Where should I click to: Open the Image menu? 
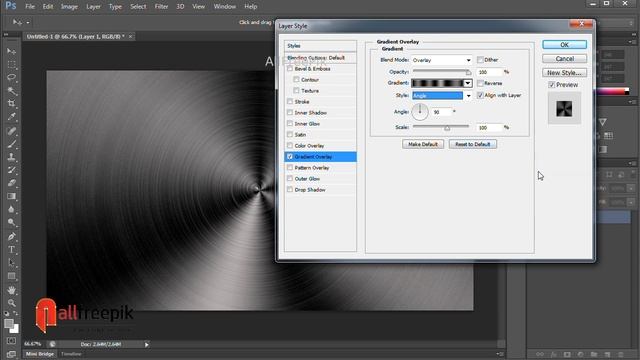[69, 7]
